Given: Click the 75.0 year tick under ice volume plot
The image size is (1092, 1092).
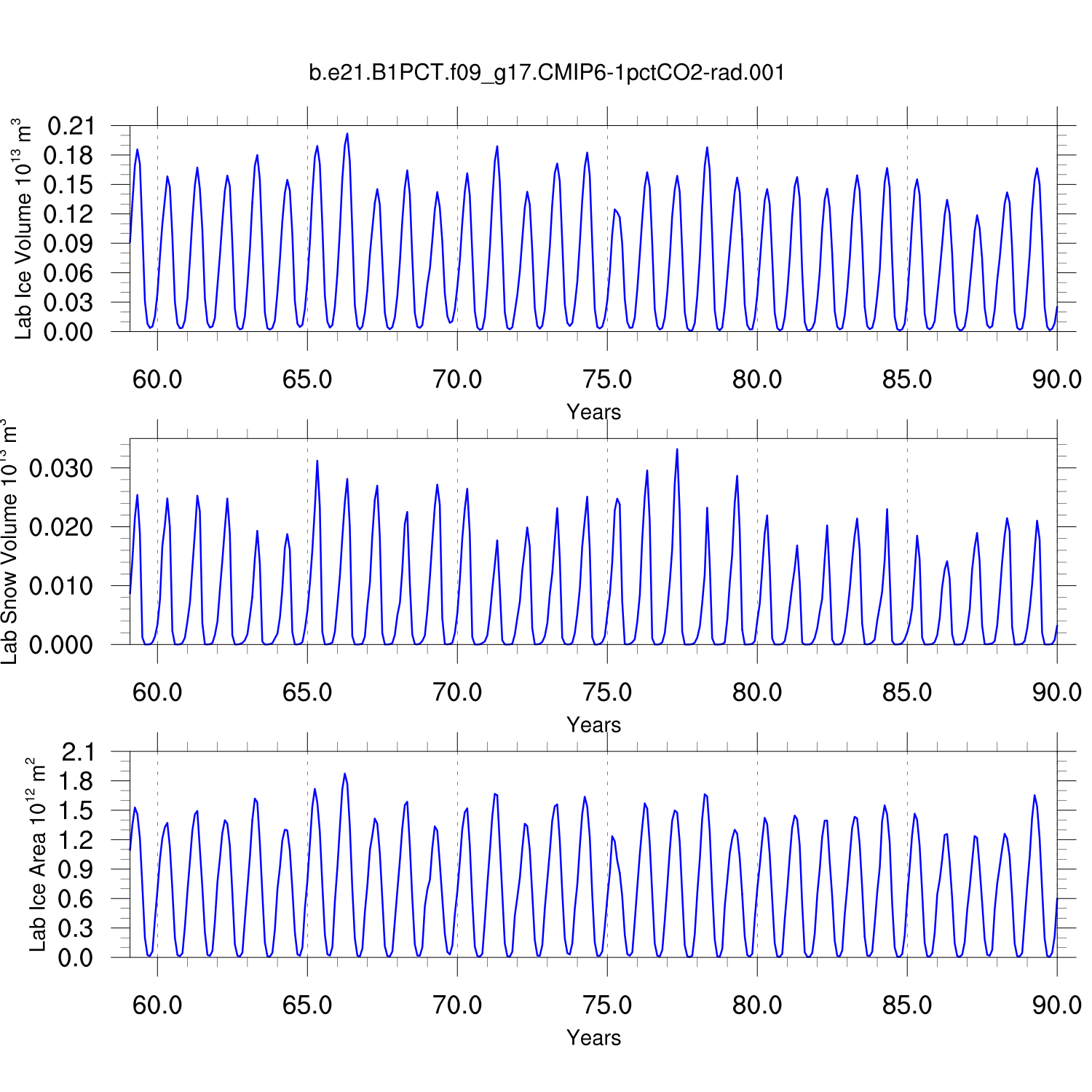Looking at the screenshot, I should [x=607, y=379].
